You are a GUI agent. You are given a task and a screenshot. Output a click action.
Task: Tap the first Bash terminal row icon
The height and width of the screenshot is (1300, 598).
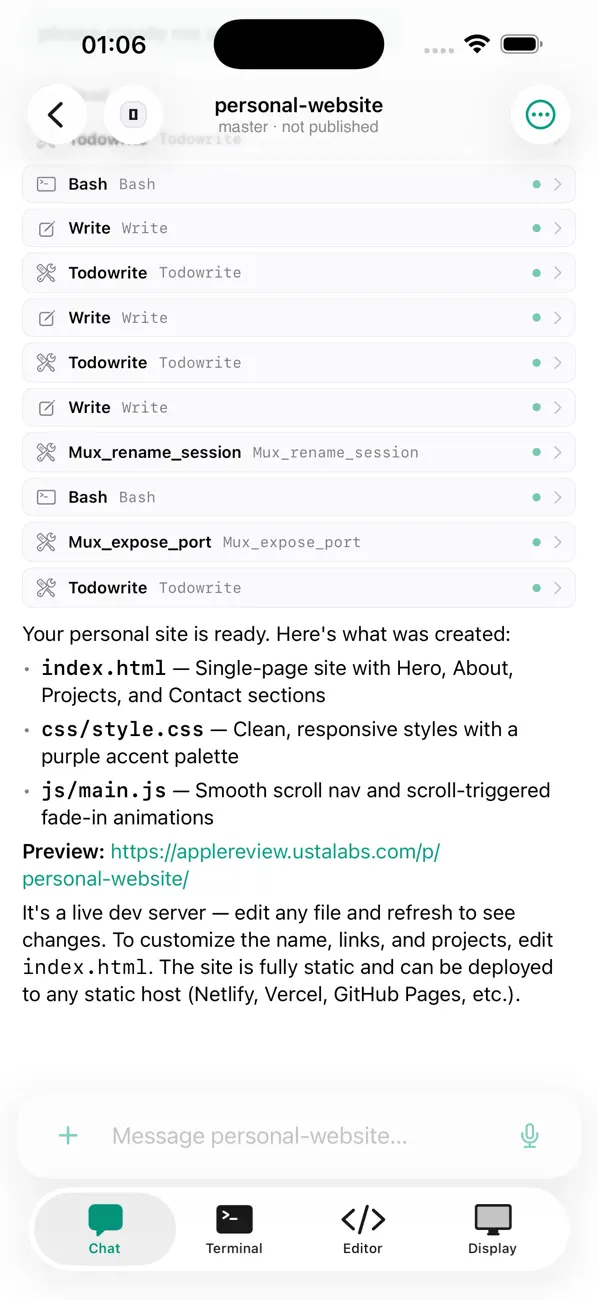46,184
